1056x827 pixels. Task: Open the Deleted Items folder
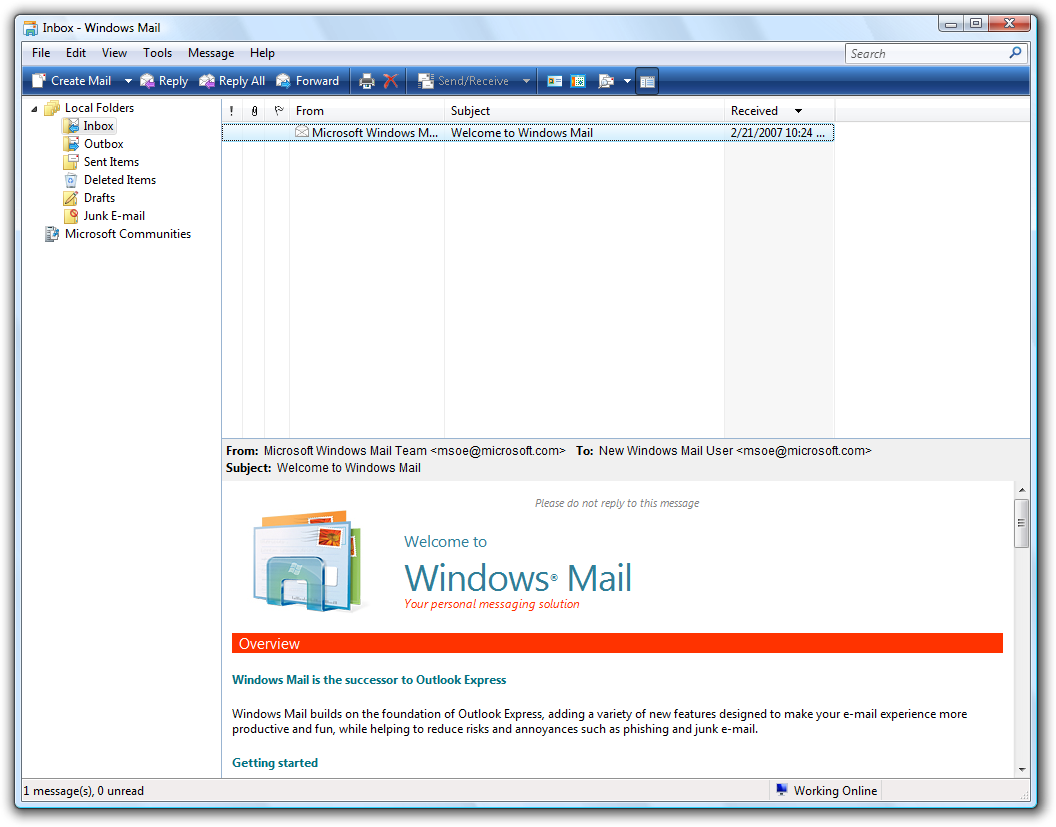click(x=120, y=180)
